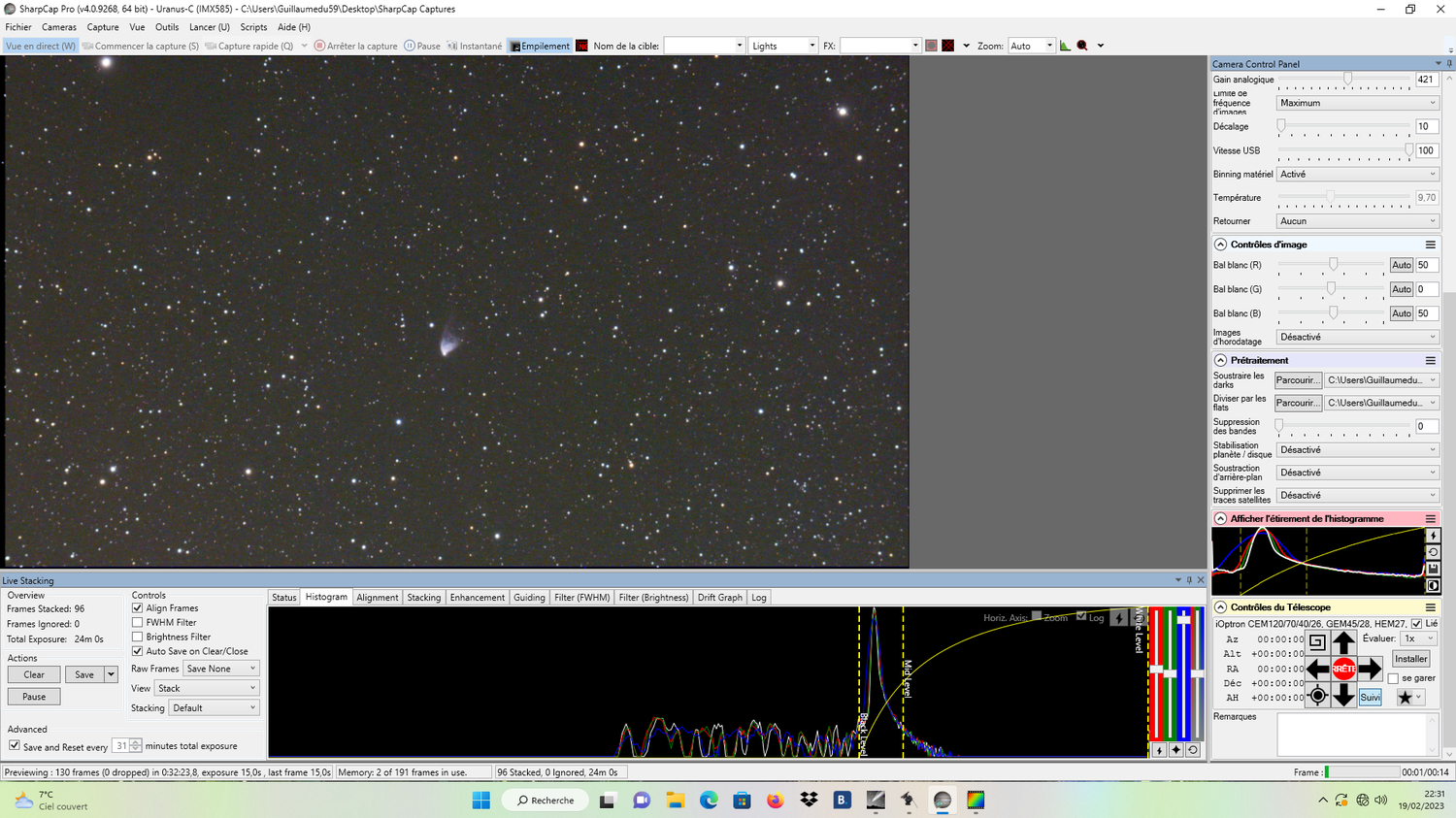Enable the FWHM Filter checkbox
1456x818 pixels.
(137, 623)
